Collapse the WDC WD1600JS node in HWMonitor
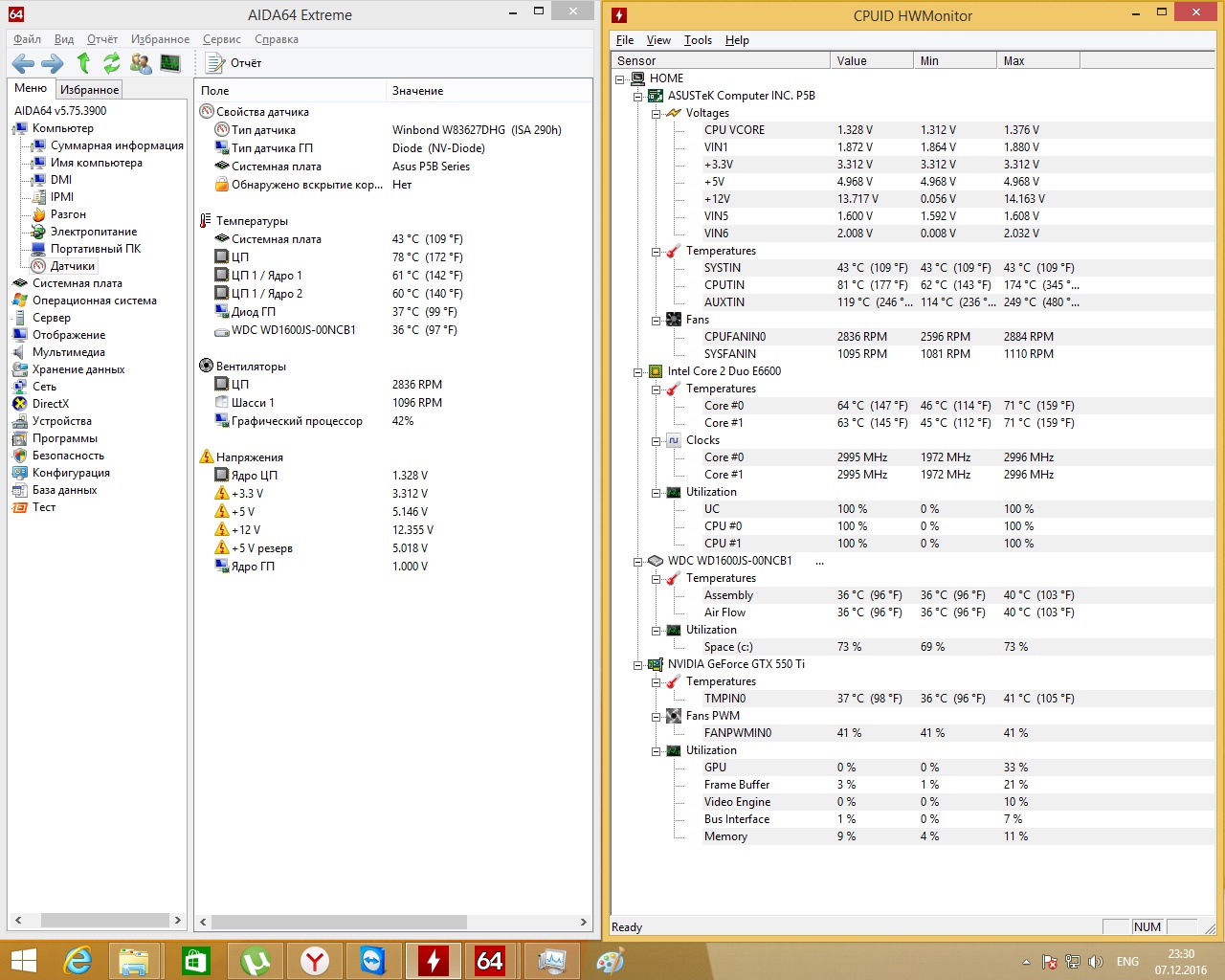The image size is (1225, 980). pos(638,561)
